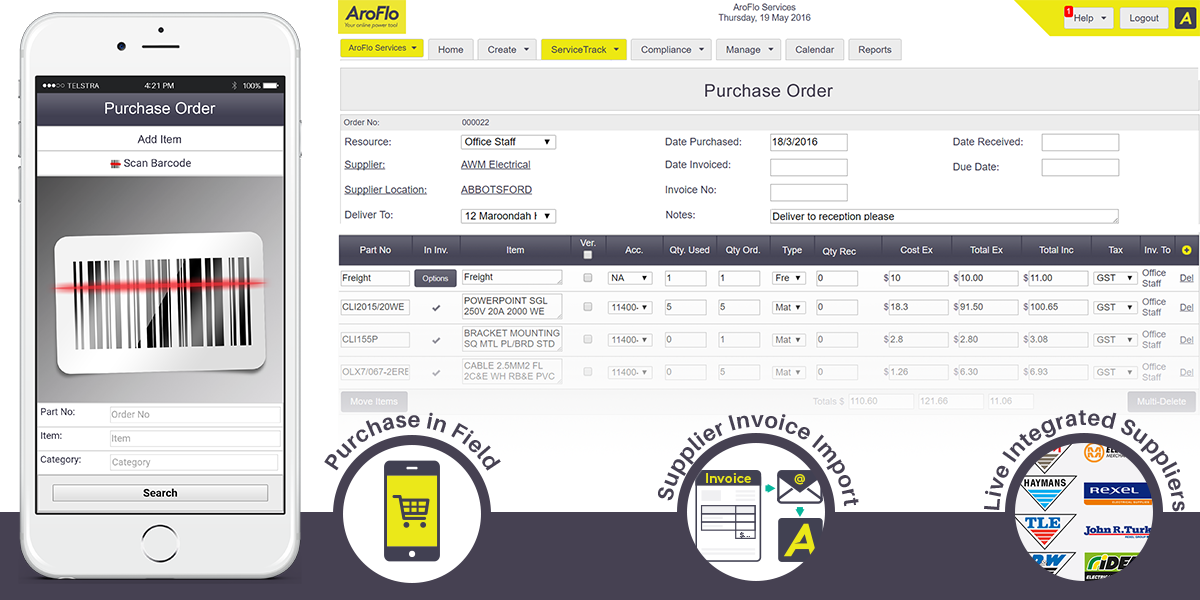Open the Manage menu
The height and width of the screenshot is (600, 1200).
pos(749,49)
